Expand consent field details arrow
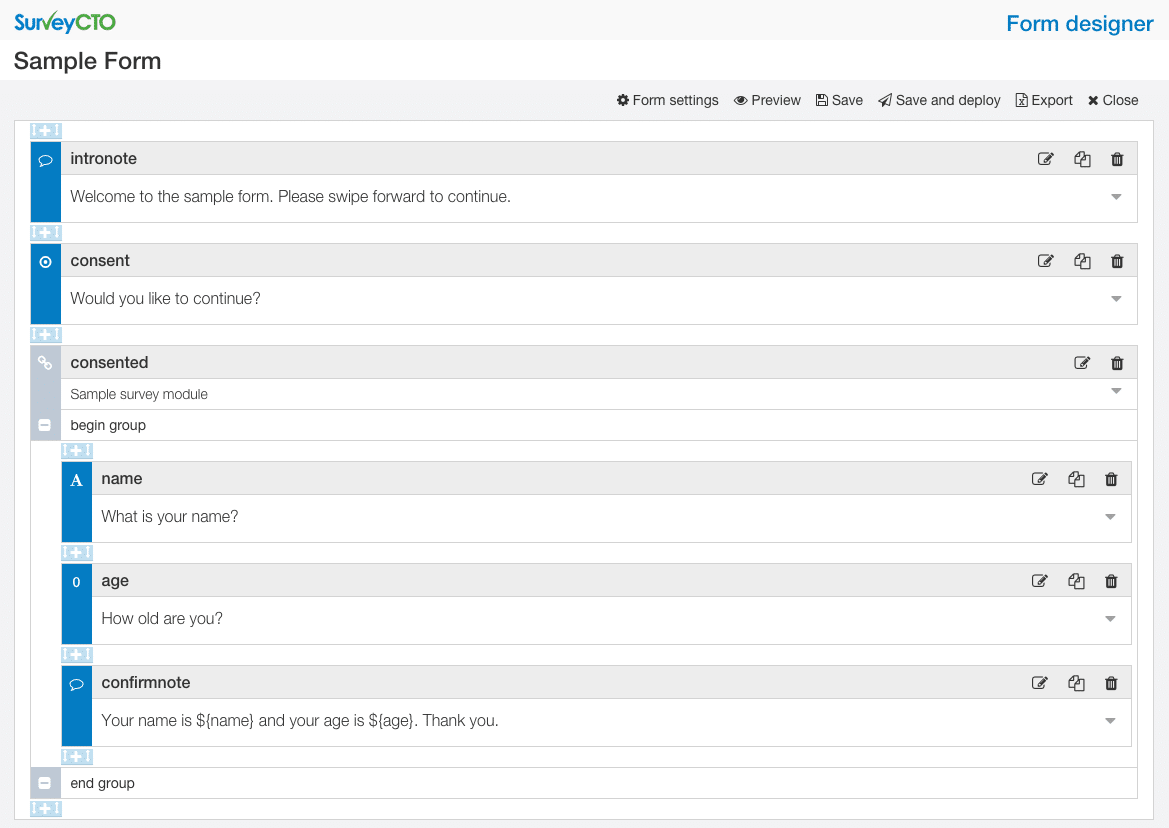Viewport: 1169px width, 828px height. pyautogui.click(x=1116, y=299)
